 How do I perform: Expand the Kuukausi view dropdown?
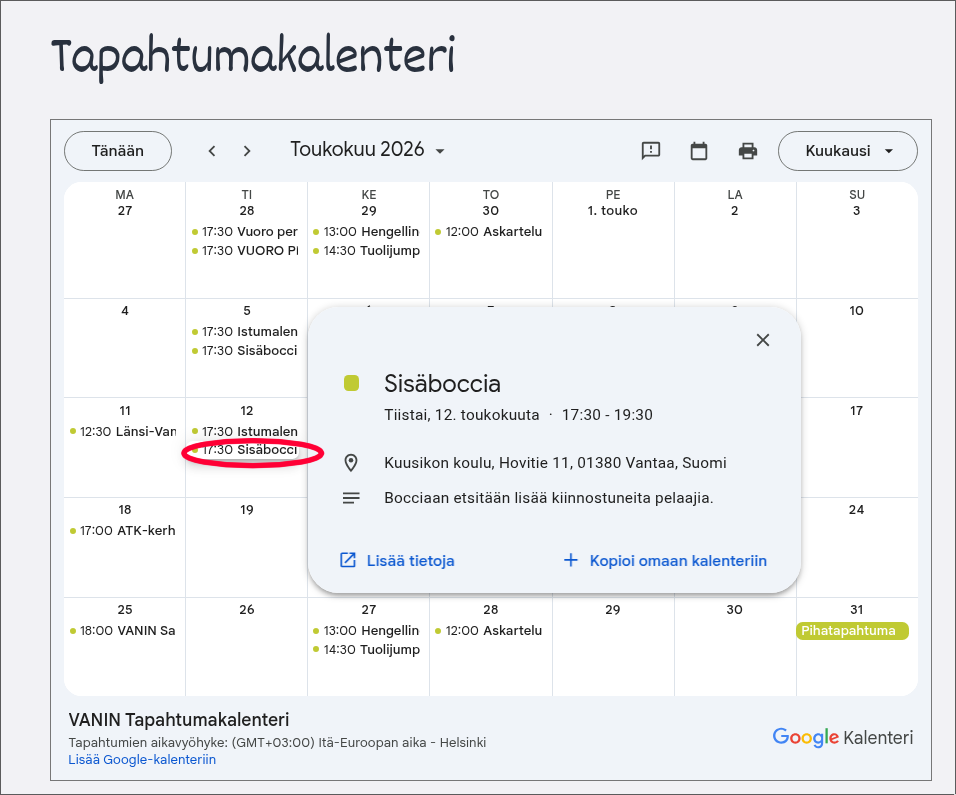tap(847, 151)
